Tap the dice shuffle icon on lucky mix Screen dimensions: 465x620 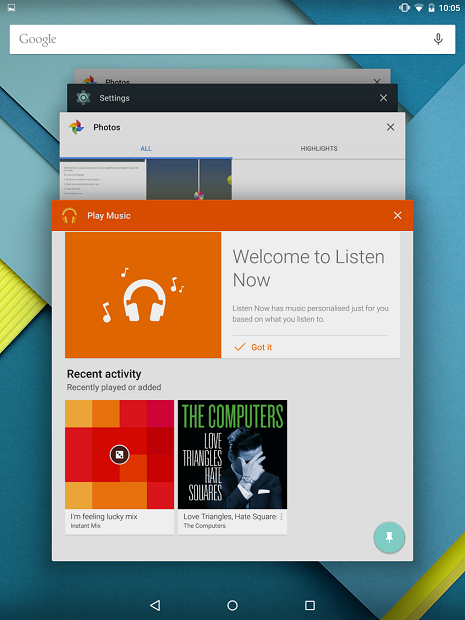(x=119, y=455)
